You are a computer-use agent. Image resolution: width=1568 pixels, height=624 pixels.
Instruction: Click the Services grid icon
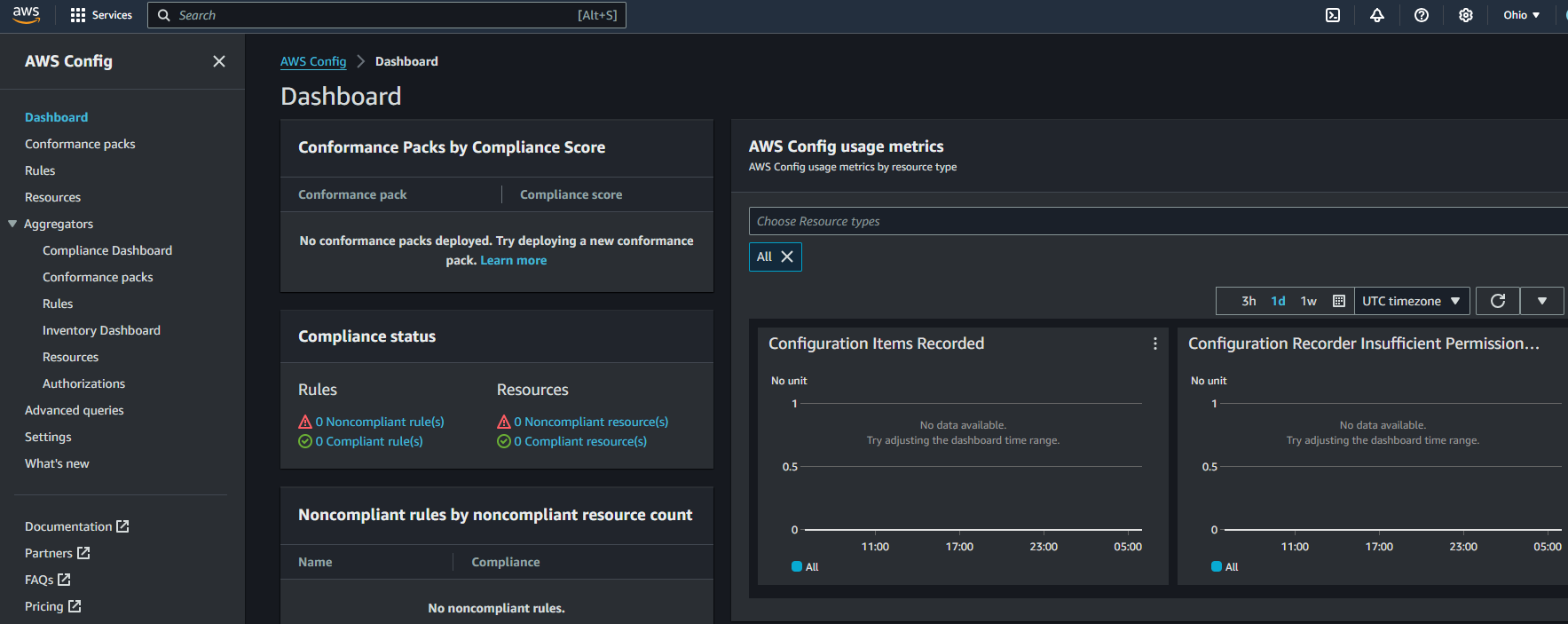coord(78,15)
